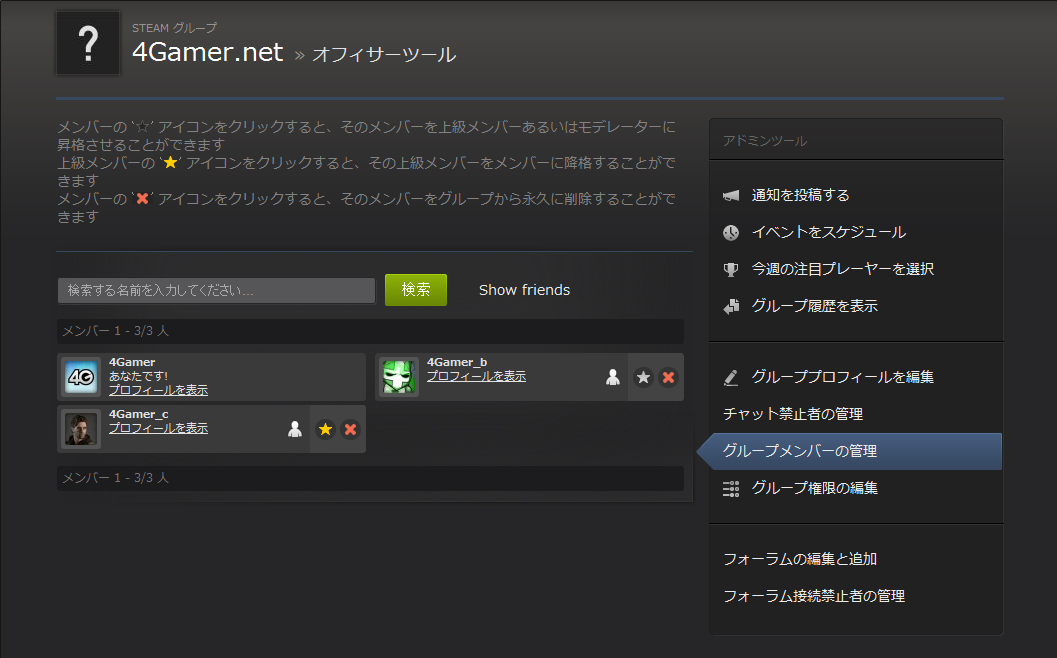The width and height of the screenshot is (1057, 658).
Task: Click the permissions list icon
Action: pos(731,489)
